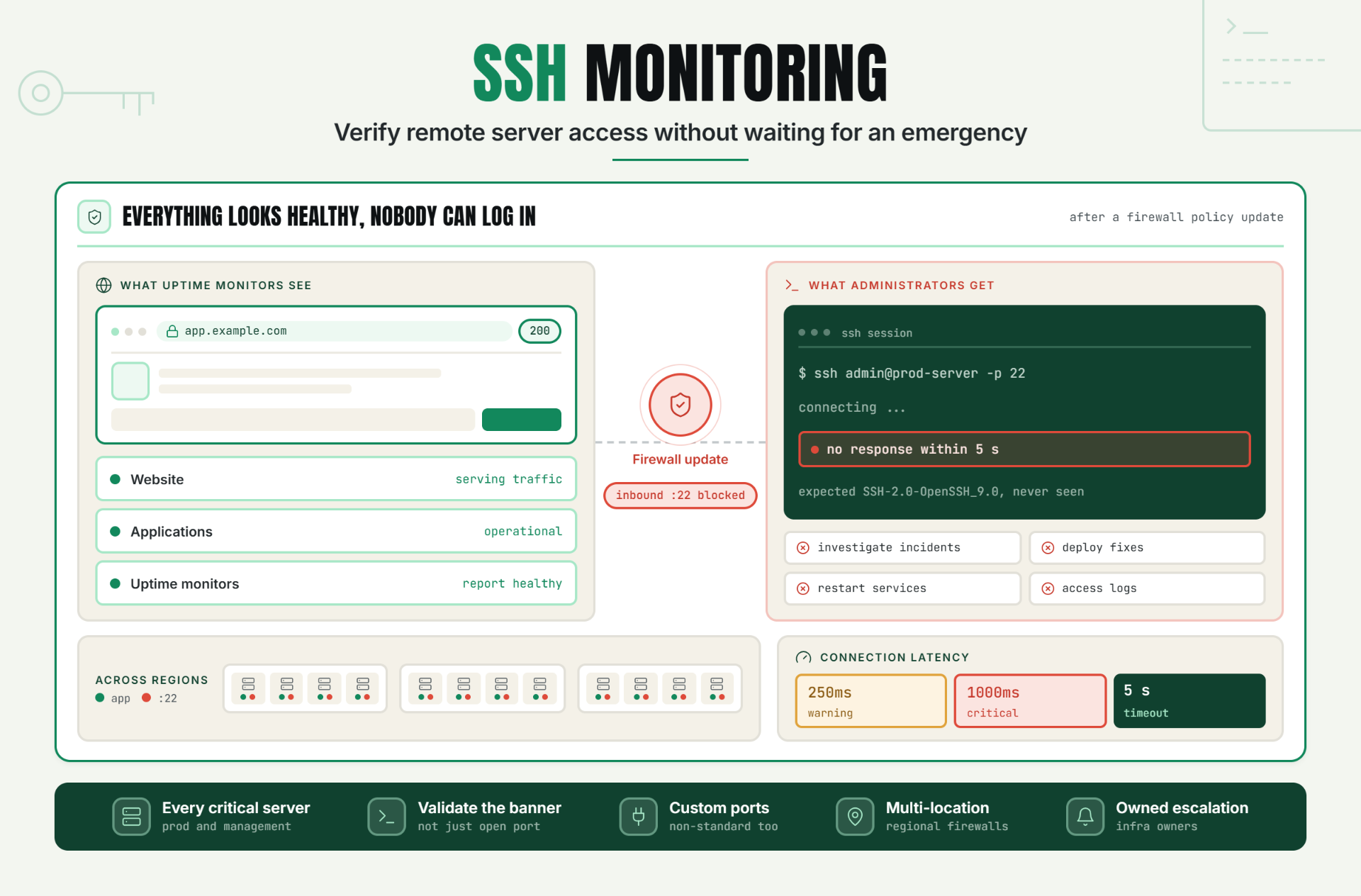Click the padlock icon in the address bar
This screenshot has width=1361, height=896.
click(172, 331)
